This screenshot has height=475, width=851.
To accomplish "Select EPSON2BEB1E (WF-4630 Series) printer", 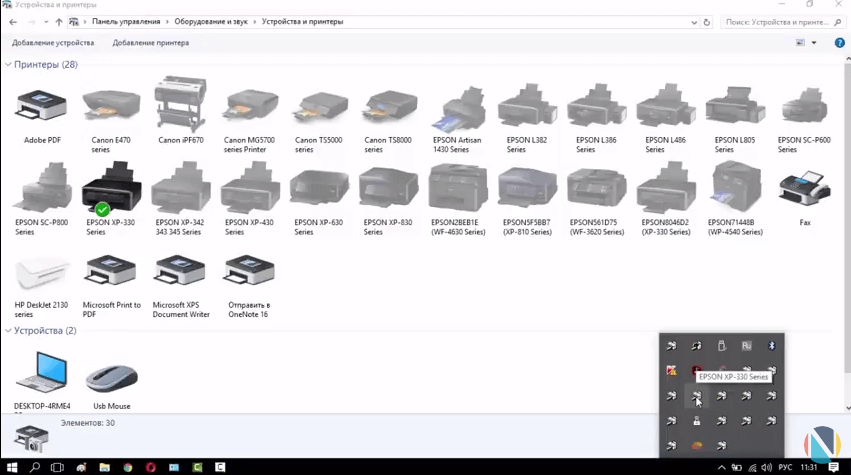I will click(x=458, y=200).
